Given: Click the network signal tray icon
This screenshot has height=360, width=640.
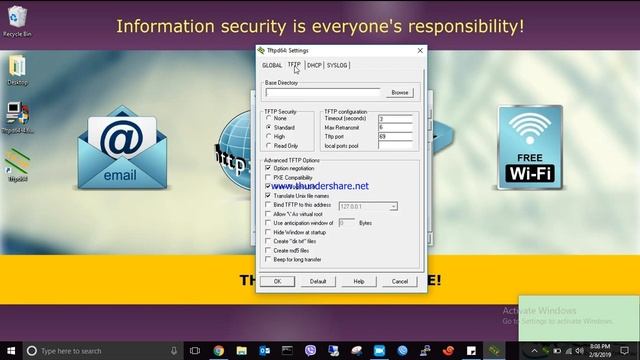Looking at the screenshot, I should [569, 351].
